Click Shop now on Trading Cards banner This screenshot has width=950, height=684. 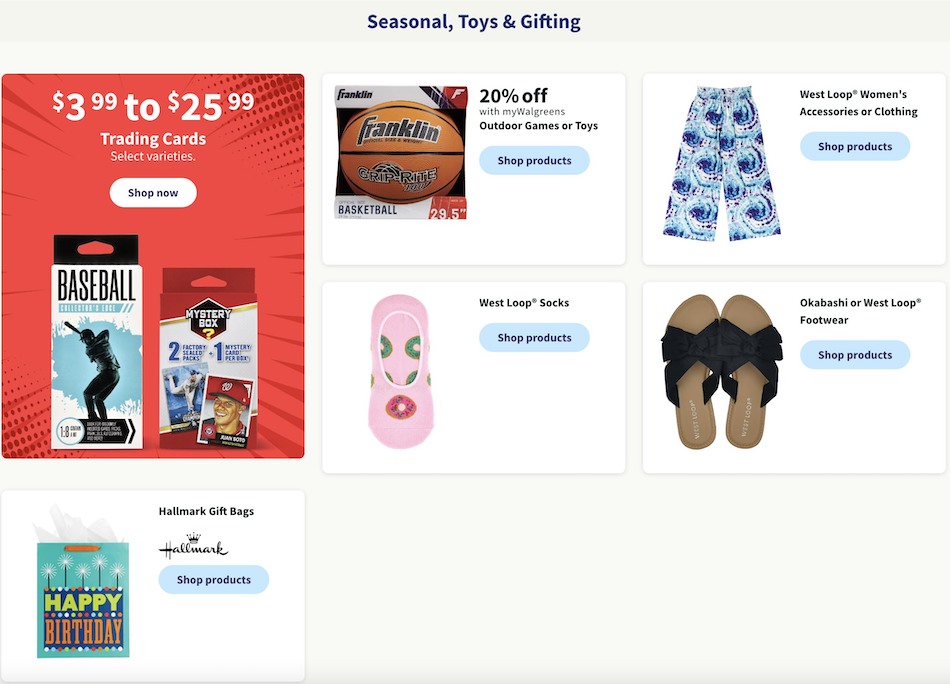click(x=153, y=193)
